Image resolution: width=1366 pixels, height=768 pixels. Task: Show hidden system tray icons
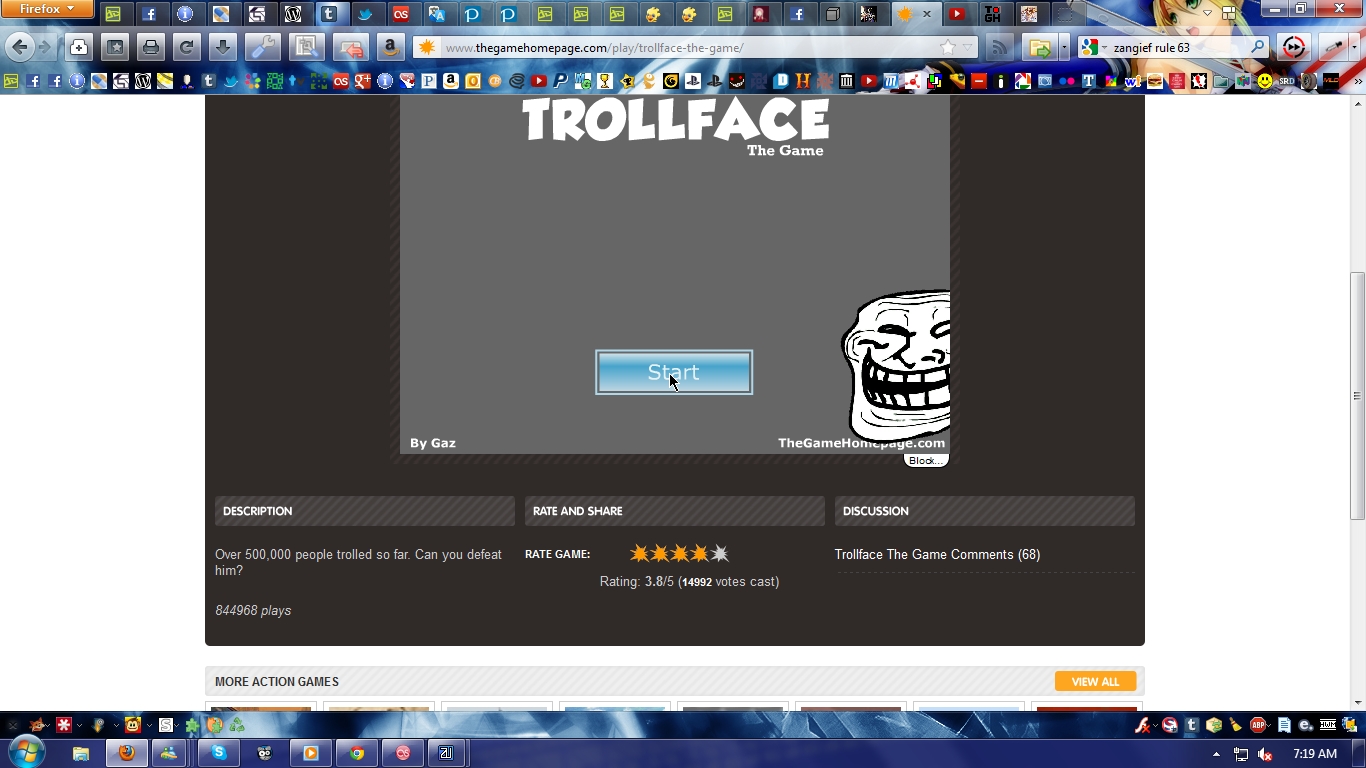point(1216,754)
